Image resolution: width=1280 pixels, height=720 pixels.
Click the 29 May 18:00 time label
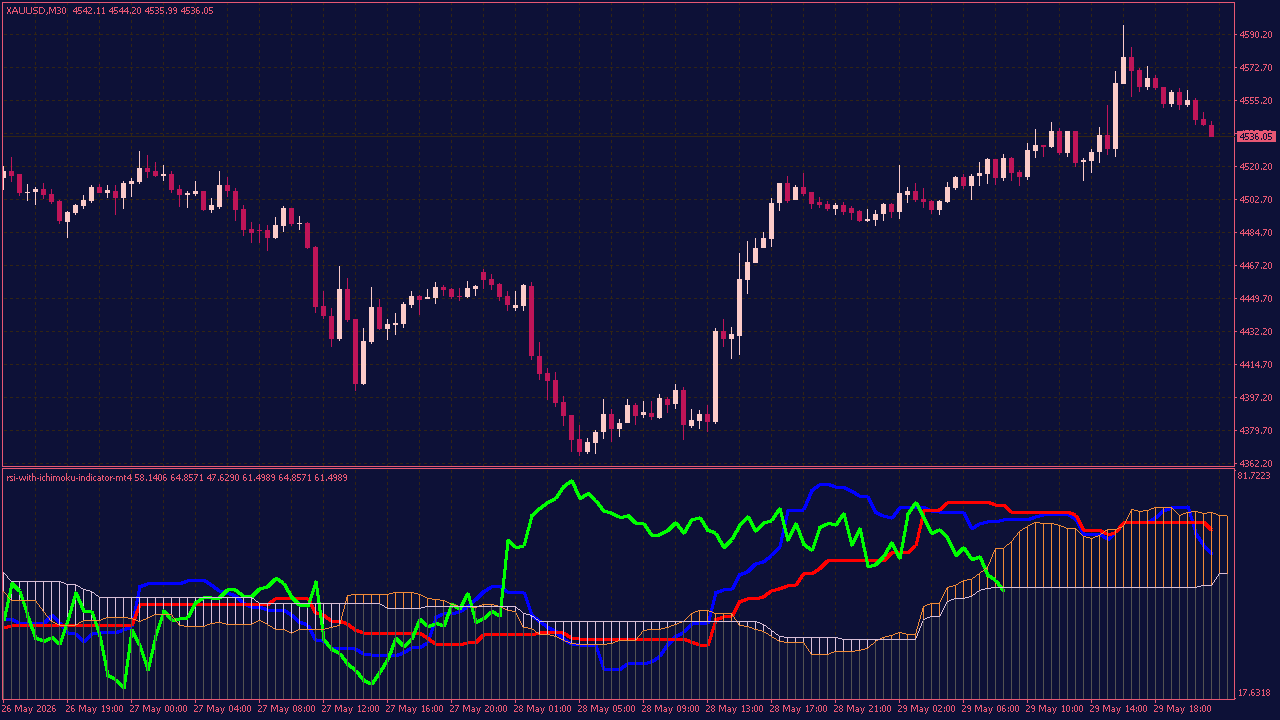point(1183,709)
